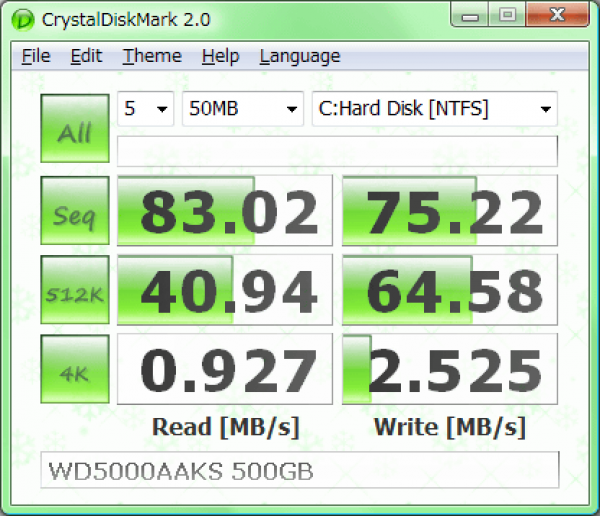Expand the drive dropdown showing C:Hard Disk [NTFS]
Image resolution: width=600 pixels, height=516 pixels.
[435, 109]
